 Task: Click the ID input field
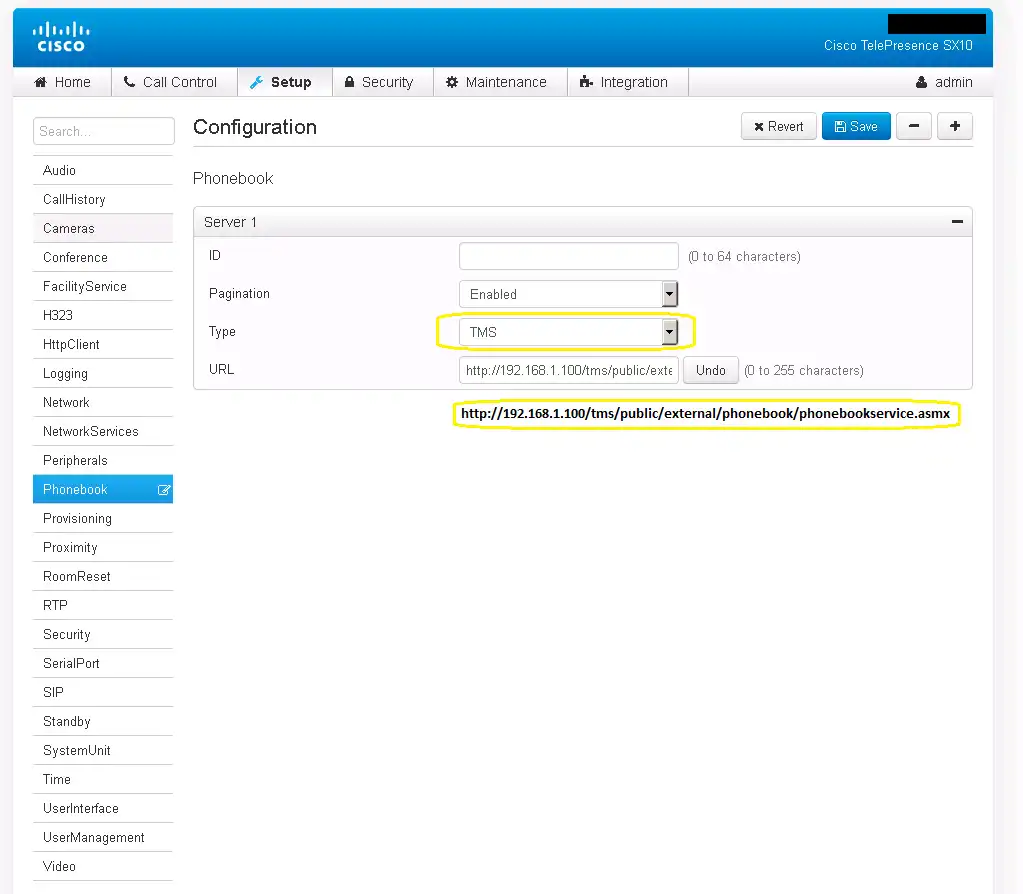[568, 256]
